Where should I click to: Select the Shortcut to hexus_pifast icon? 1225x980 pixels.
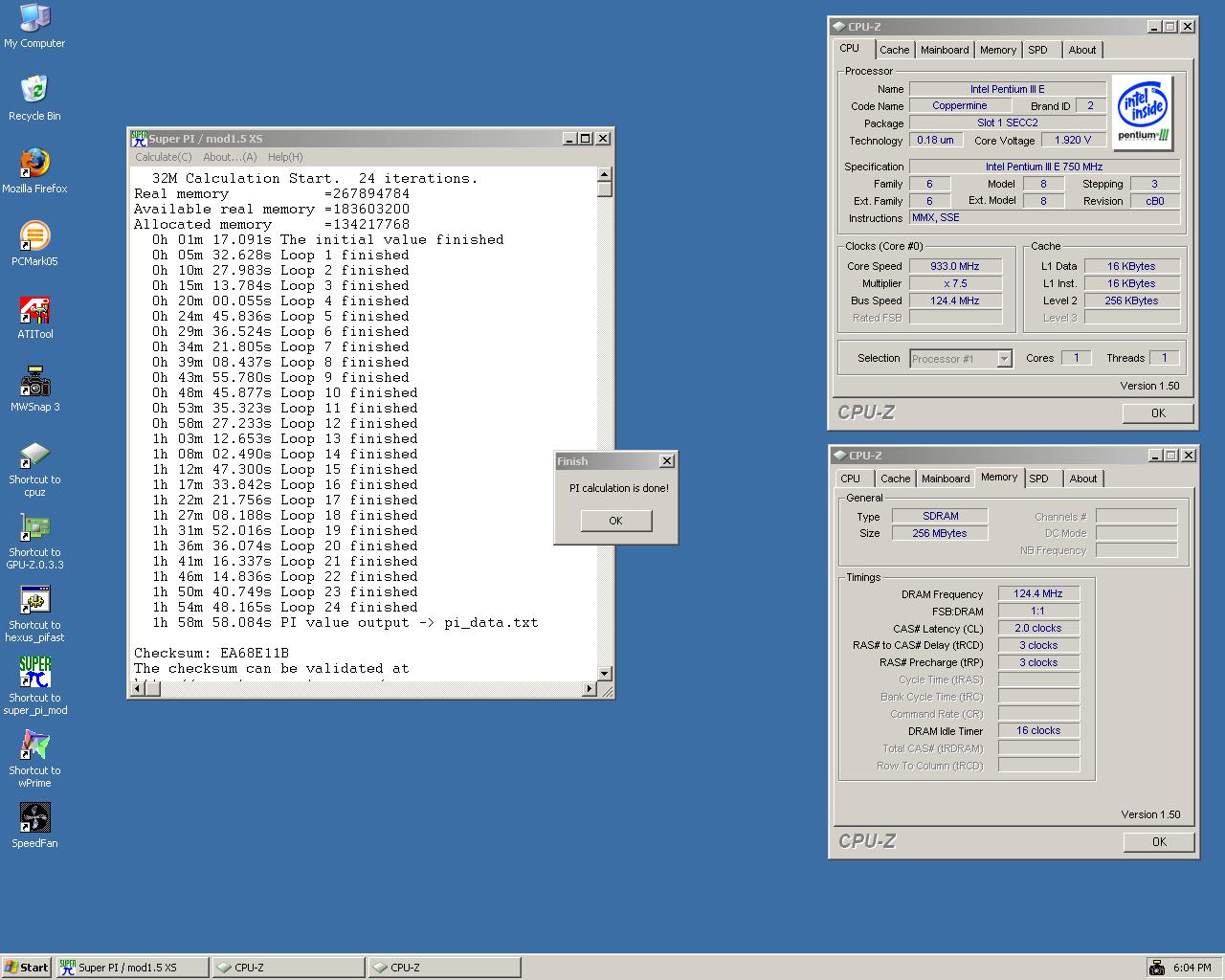point(34,613)
